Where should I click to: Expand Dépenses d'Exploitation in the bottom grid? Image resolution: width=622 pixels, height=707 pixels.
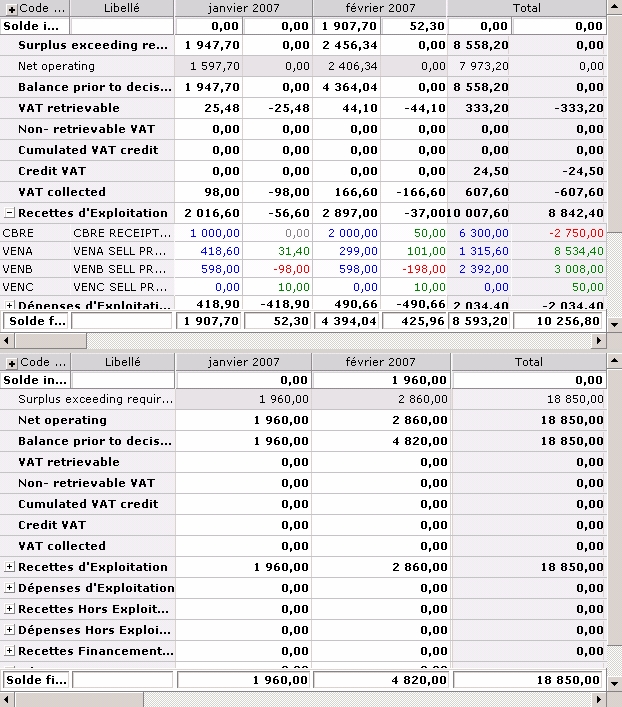9,588
